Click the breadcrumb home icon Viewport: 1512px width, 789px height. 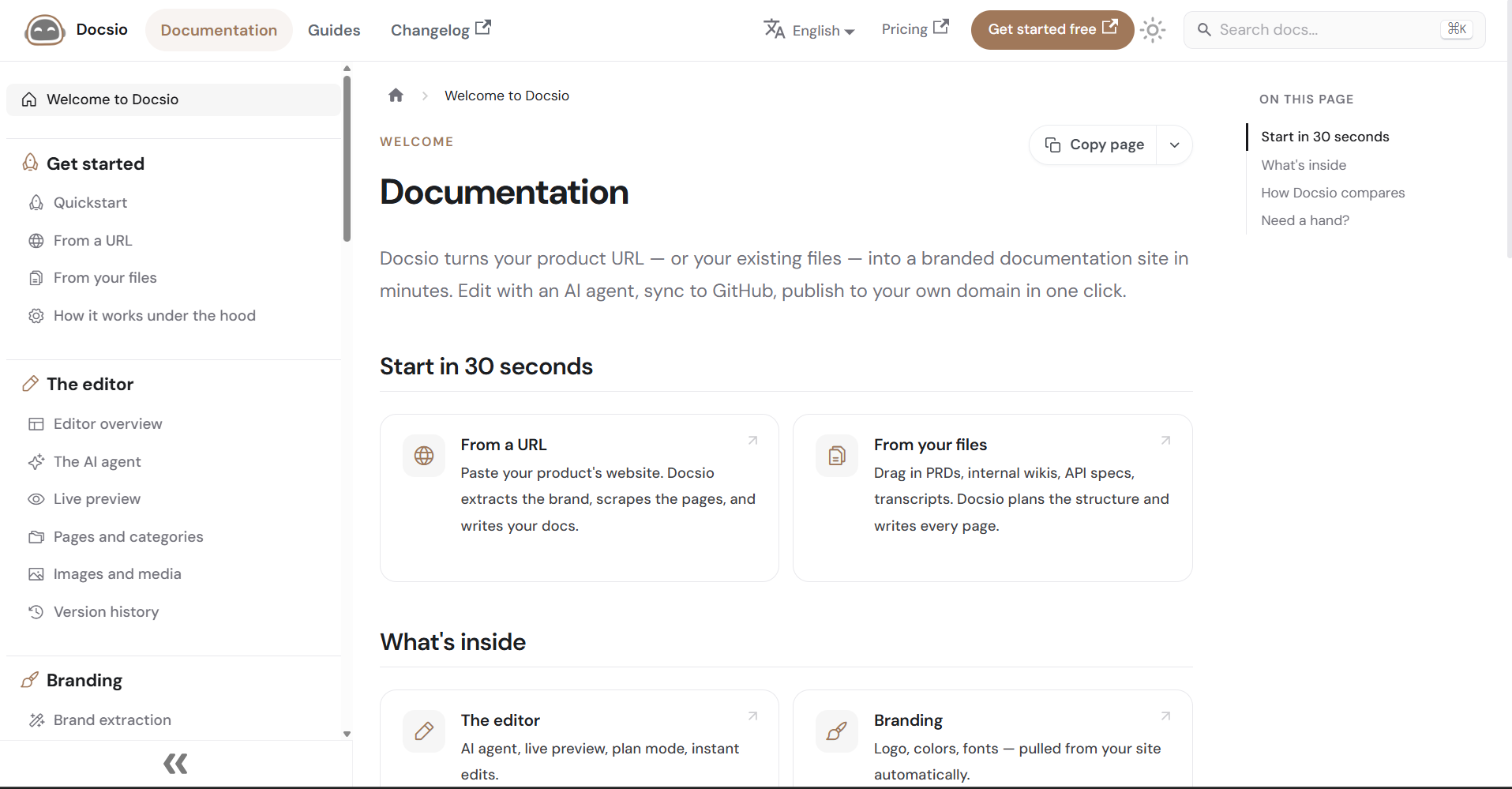click(x=396, y=96)
